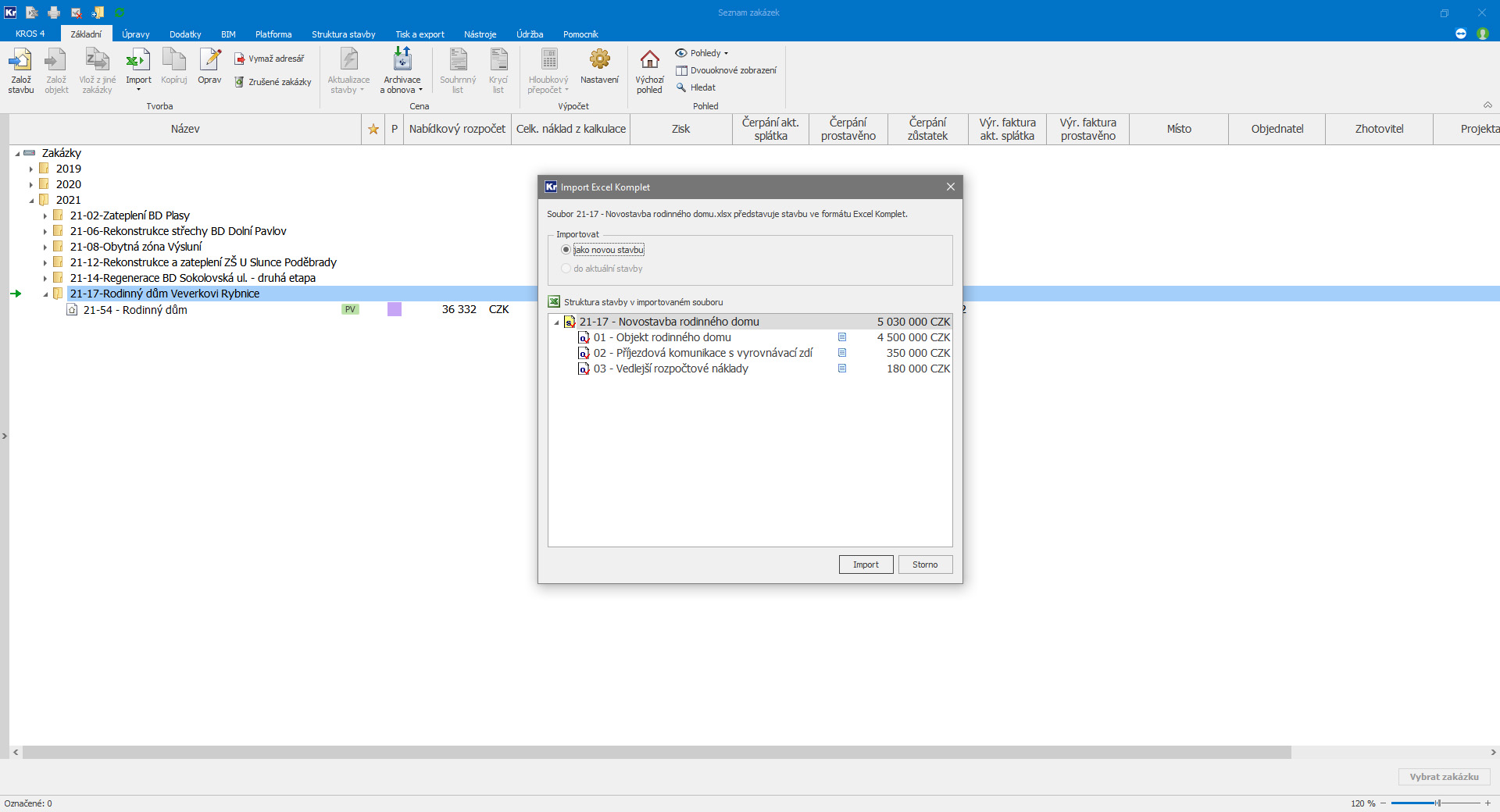This screenshot has width=1500, height=812.
Task: Click the Výchozí pohled home icon
Action: click(649, 61)
